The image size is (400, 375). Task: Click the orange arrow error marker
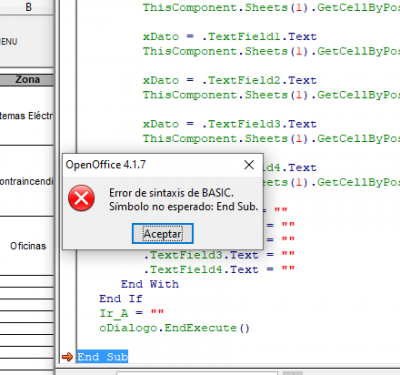[67, 357]
